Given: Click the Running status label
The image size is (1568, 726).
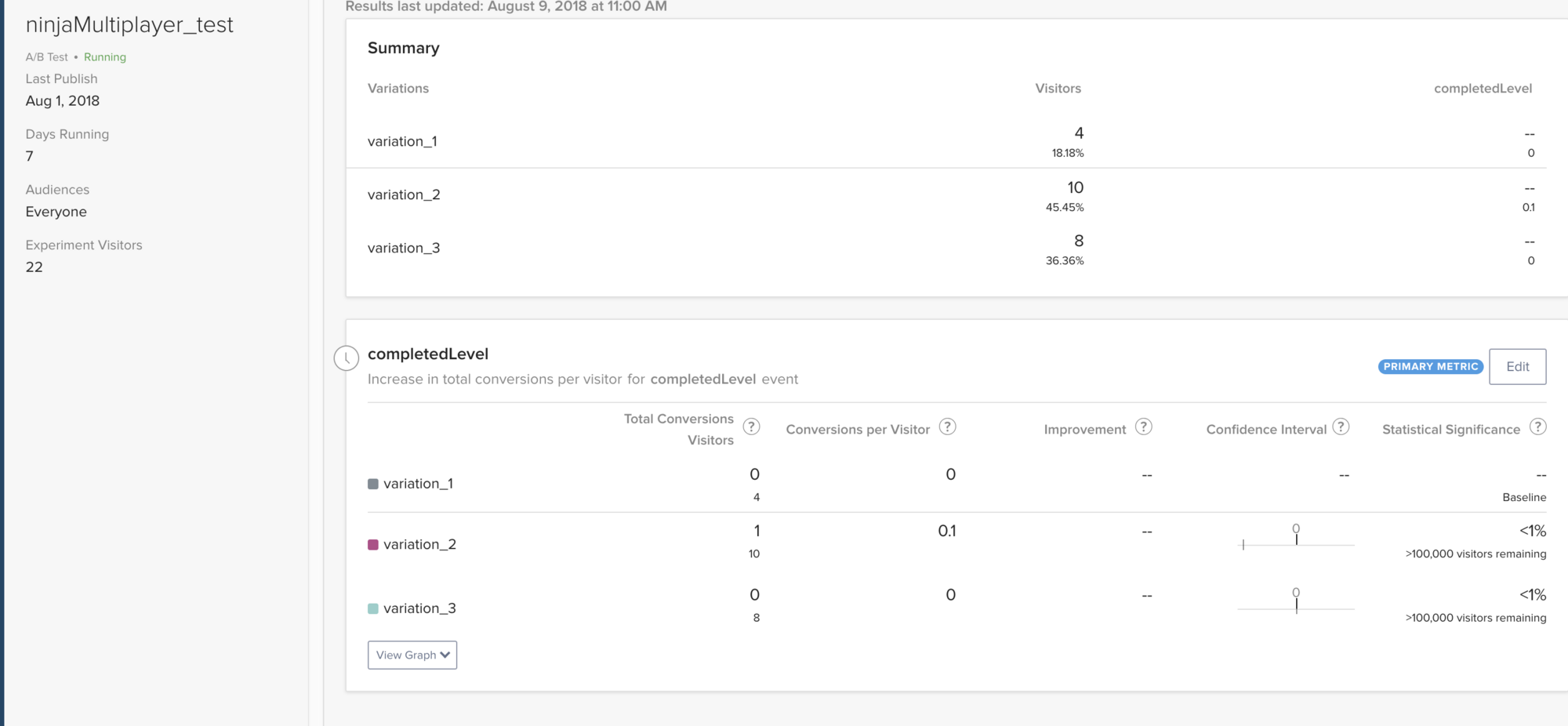Looking at the screenshot, I should [x=105, y=57].
